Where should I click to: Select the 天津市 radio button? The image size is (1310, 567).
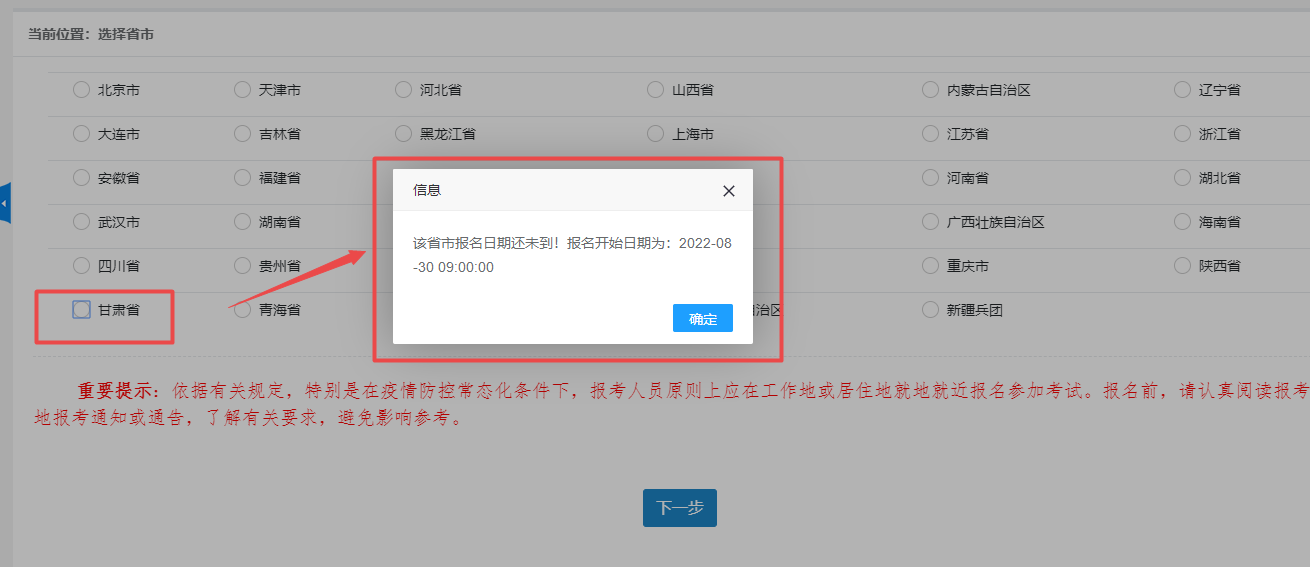[242, 90]
